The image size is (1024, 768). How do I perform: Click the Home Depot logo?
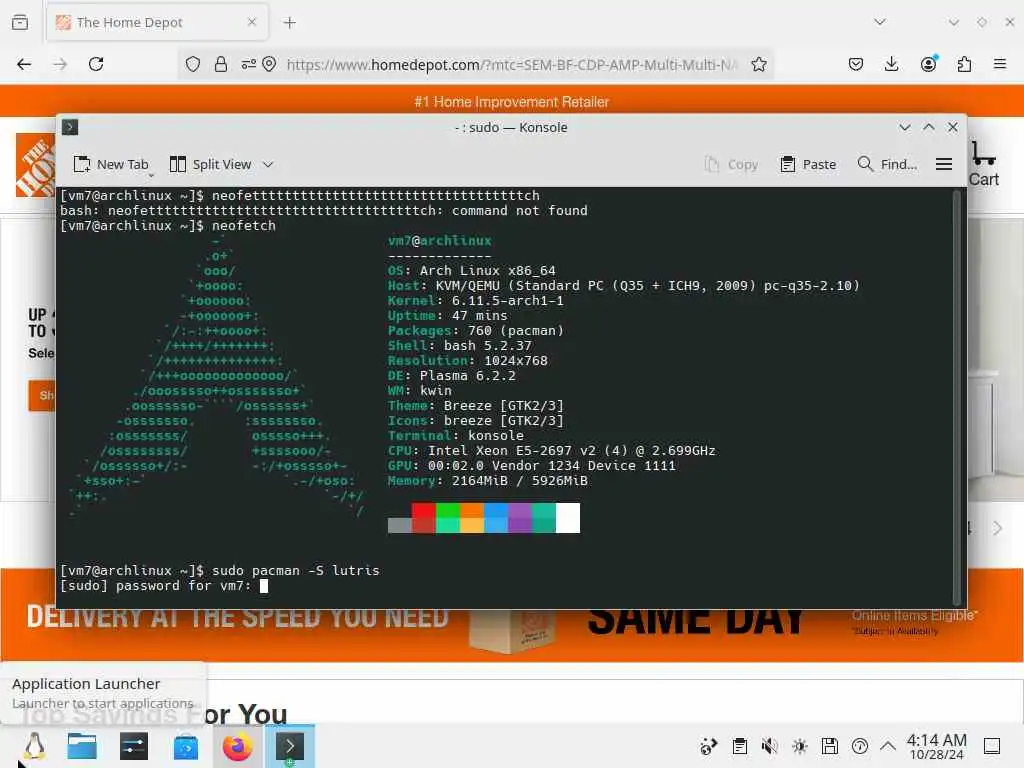click(35, 165)
